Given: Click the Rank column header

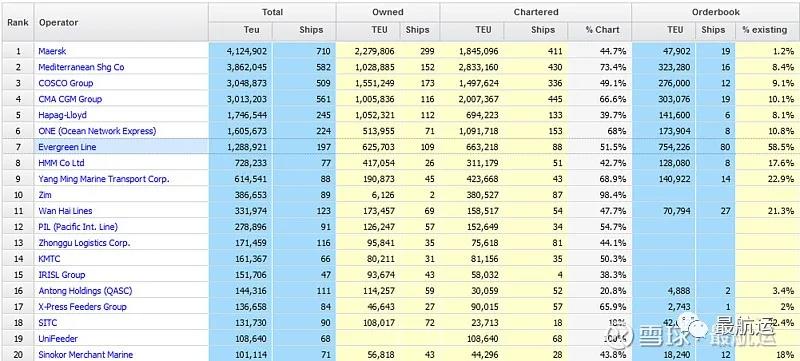Looking at the screenshot, I should (x=18, y=22).
